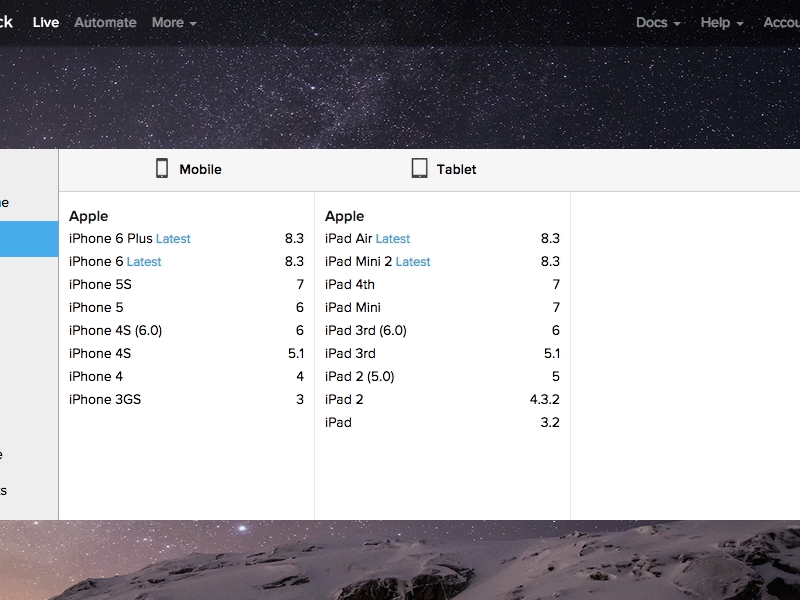Select iPad 4th generation
The width and height of the screenshot is (800, 600).
(x=350, y=285)
